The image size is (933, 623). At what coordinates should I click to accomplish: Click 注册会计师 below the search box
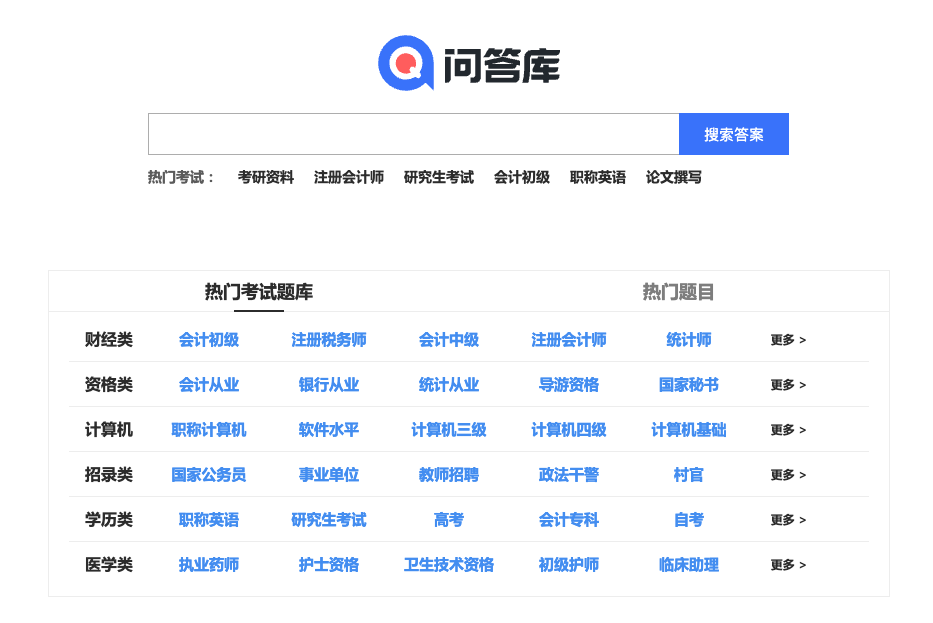[x=349, y=177]
